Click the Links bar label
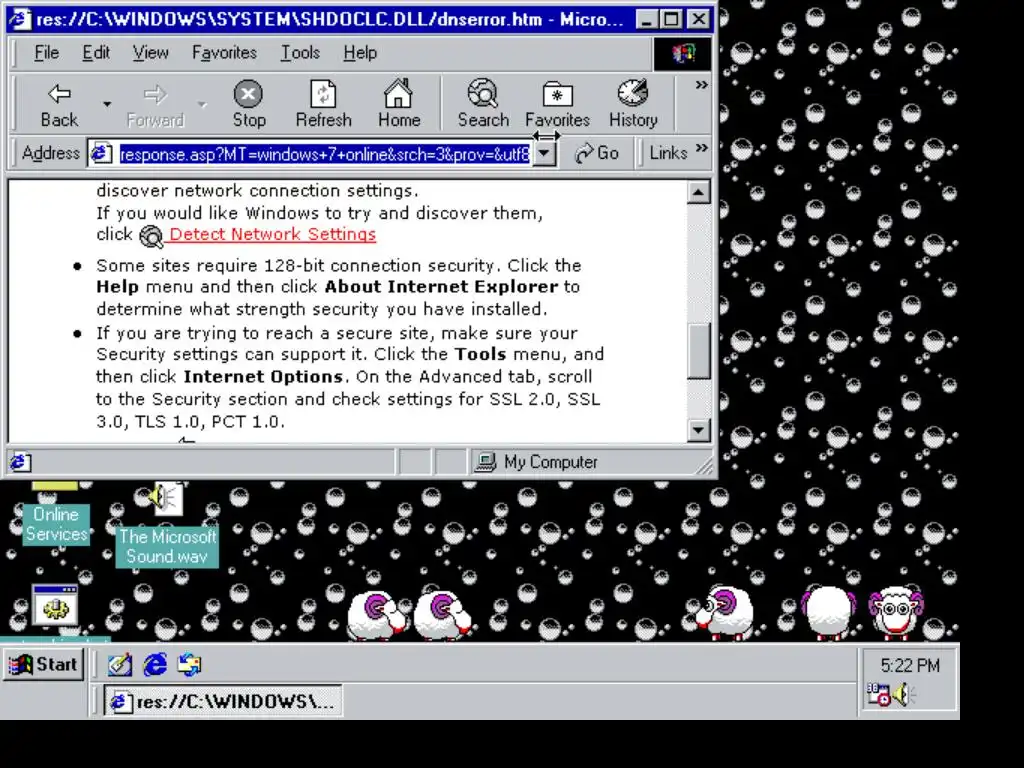The image size is (1024, 768). click(x=668, y=153)
